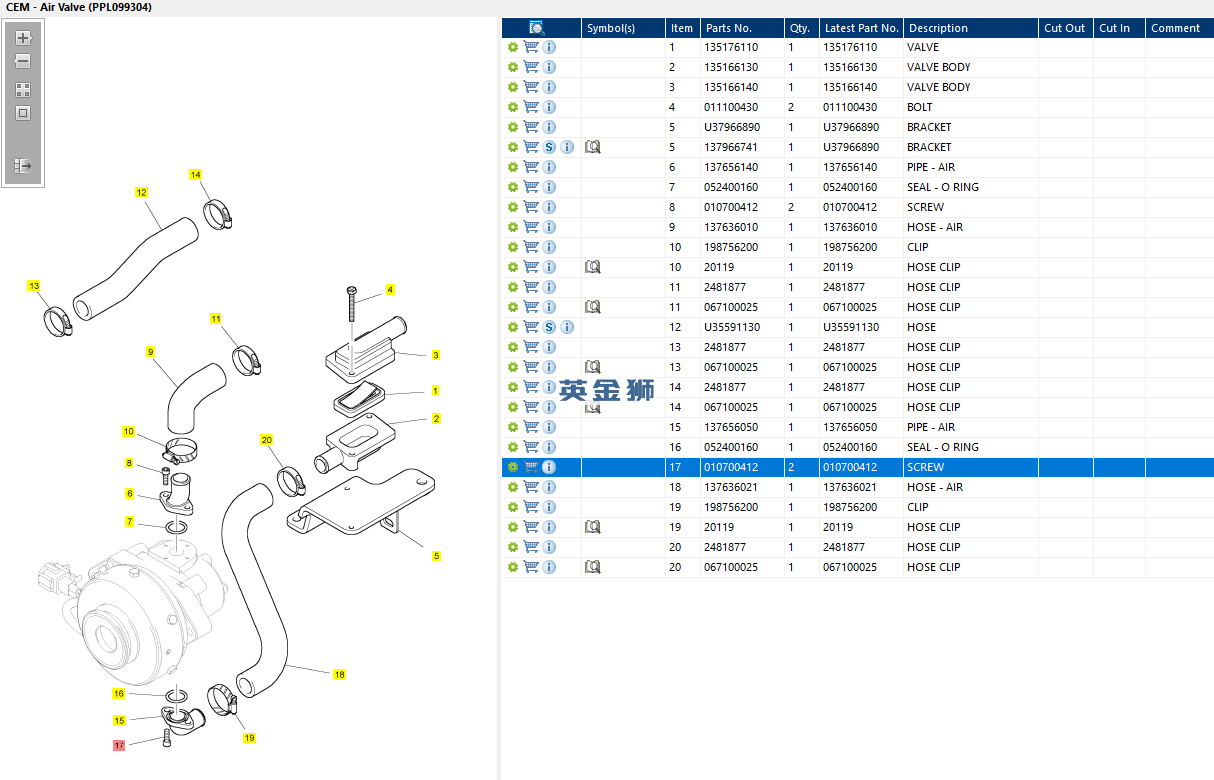Image resolution: width=1214 pixels, height=780 pixels.
Task: Select callout 15 pipe in the diagram
Action: point(119,720)
